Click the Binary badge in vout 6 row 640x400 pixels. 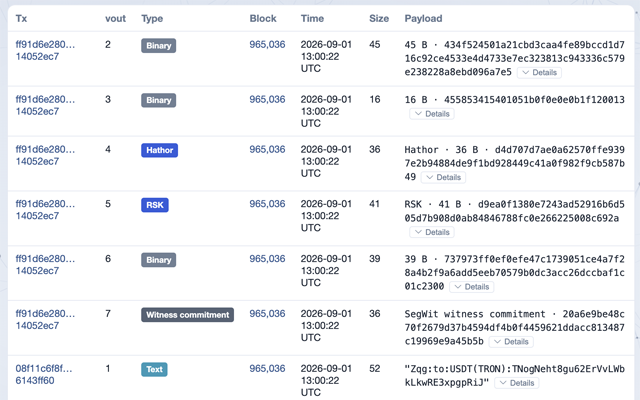point(159,260)
